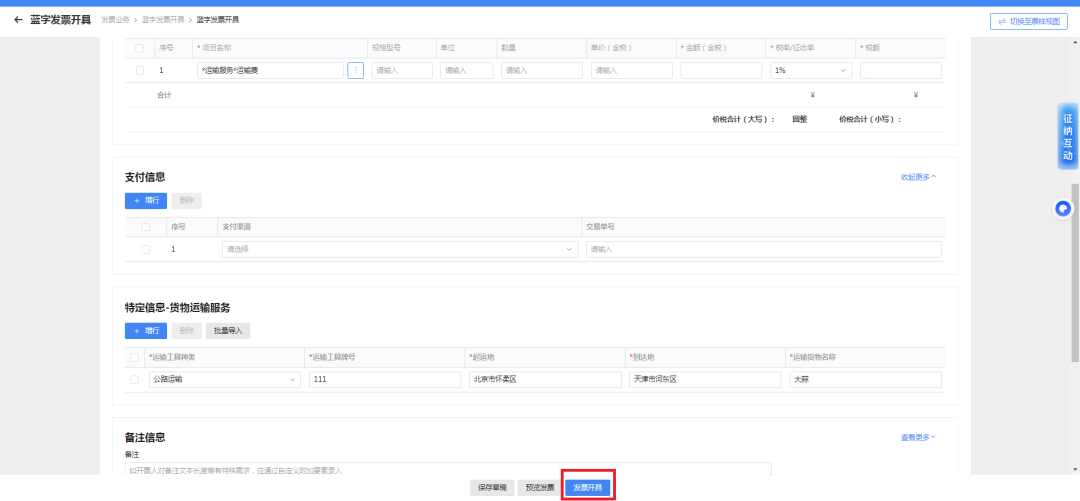Tick the checkbox for payment row 1
1080x501 pixels.
(x=145, y=249)
